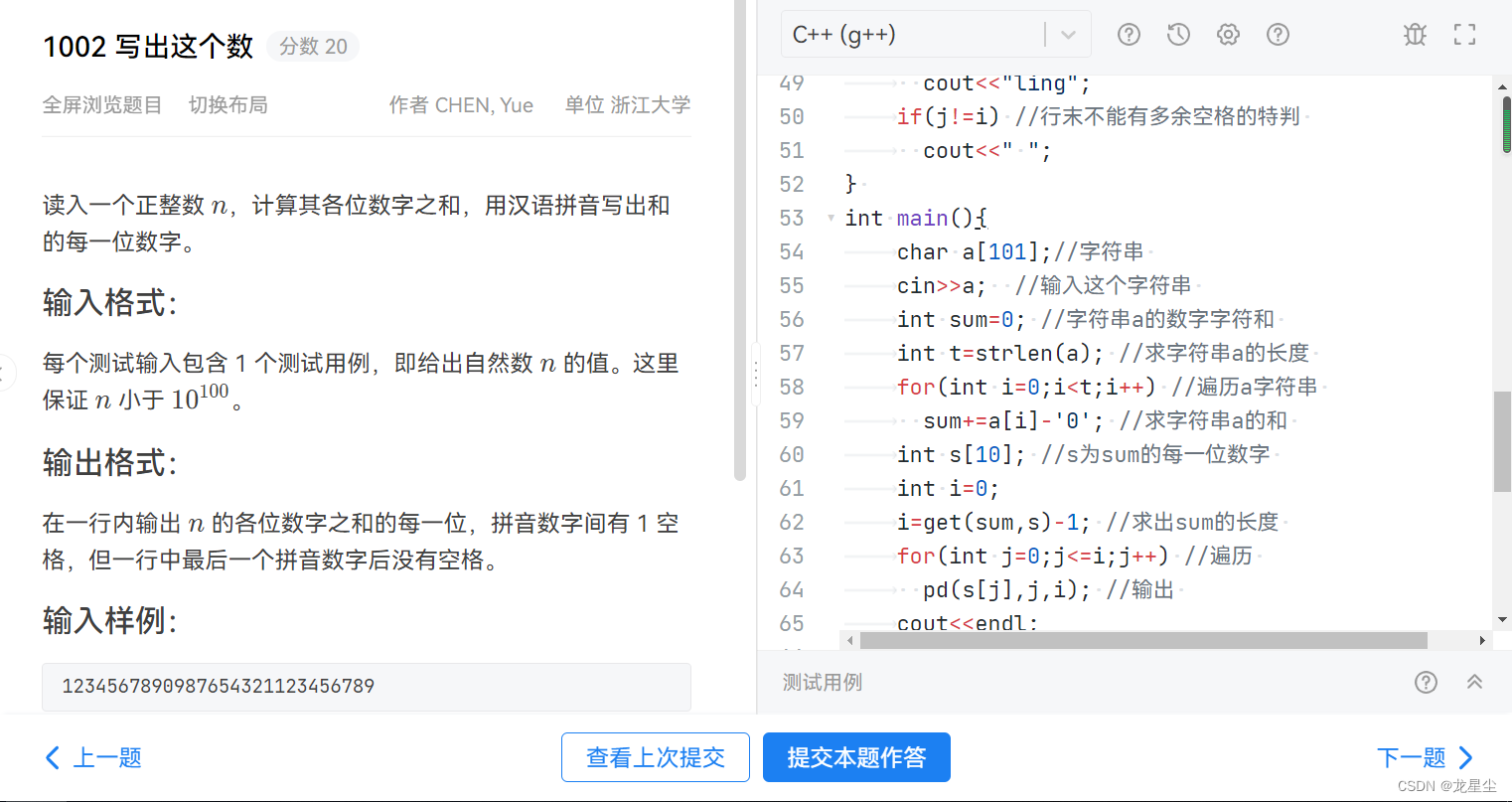The height and width of the screenshot is (802, 1512).
Task: Click the test case help icon
Action: point(1426,682)
